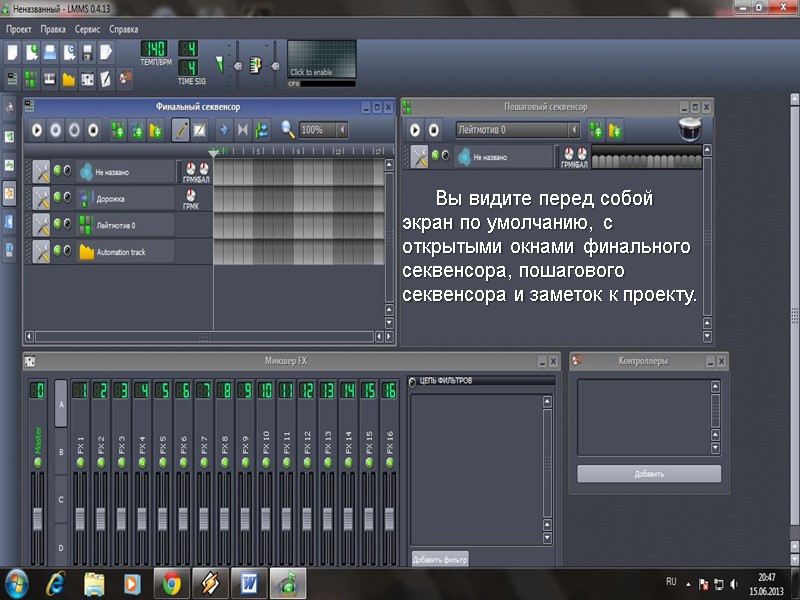Click the oscilloscope to enable it
Viewport: 800px width, 600px height.
[x=321, y=59]
